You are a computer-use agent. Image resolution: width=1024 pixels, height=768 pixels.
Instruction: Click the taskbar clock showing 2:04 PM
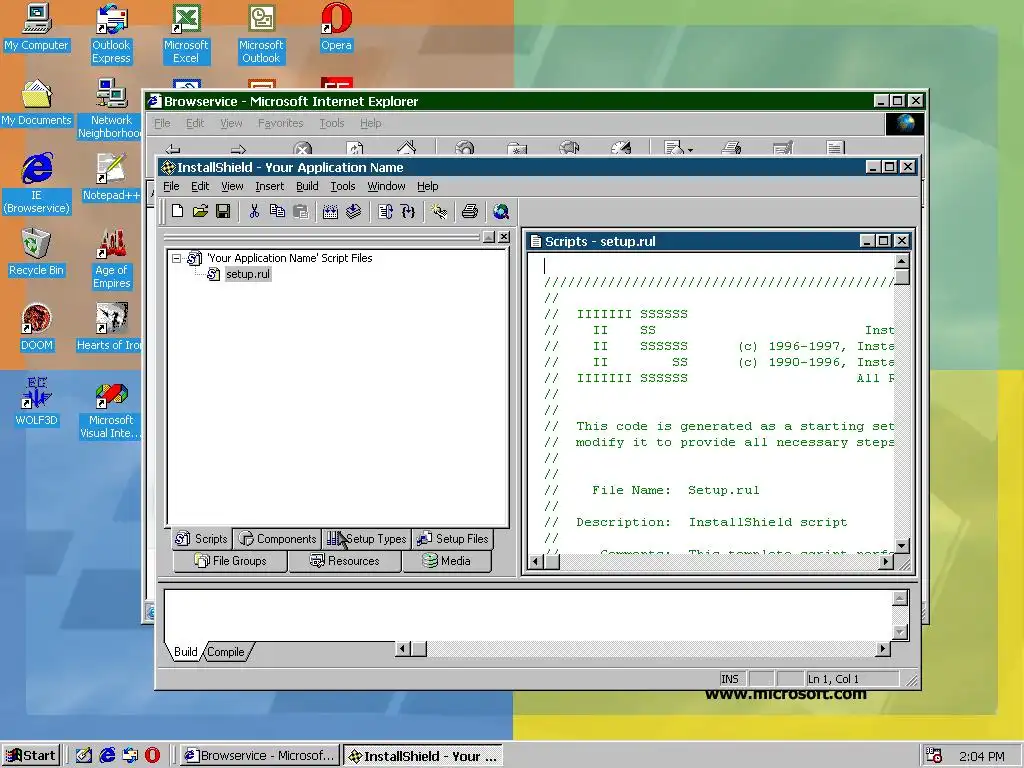click(982, 756)
